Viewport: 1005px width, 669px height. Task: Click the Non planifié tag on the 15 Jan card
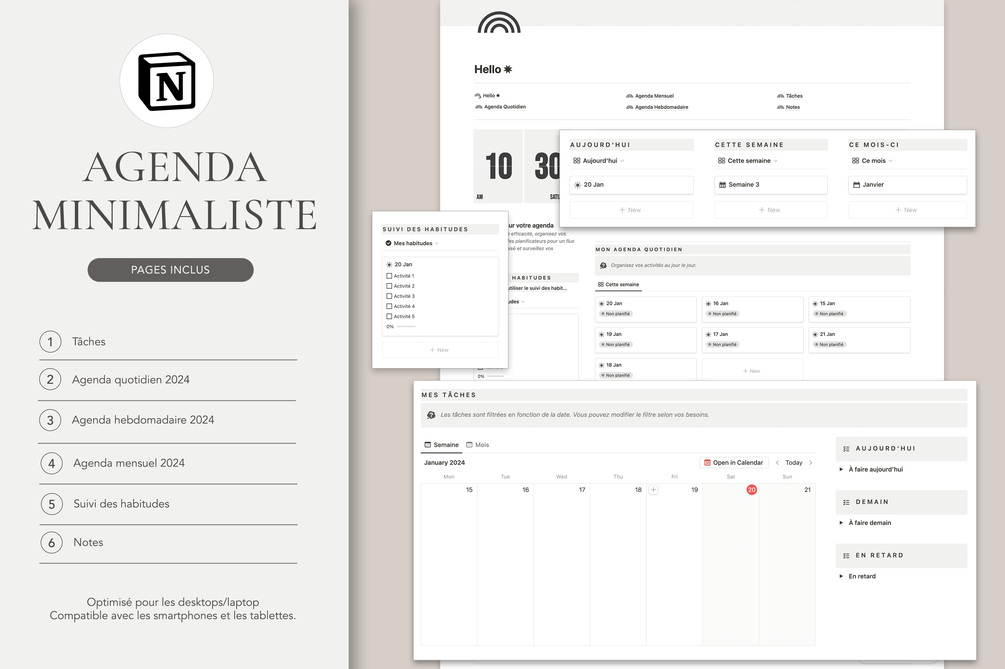pyautogui.click(x=829, y=314)
